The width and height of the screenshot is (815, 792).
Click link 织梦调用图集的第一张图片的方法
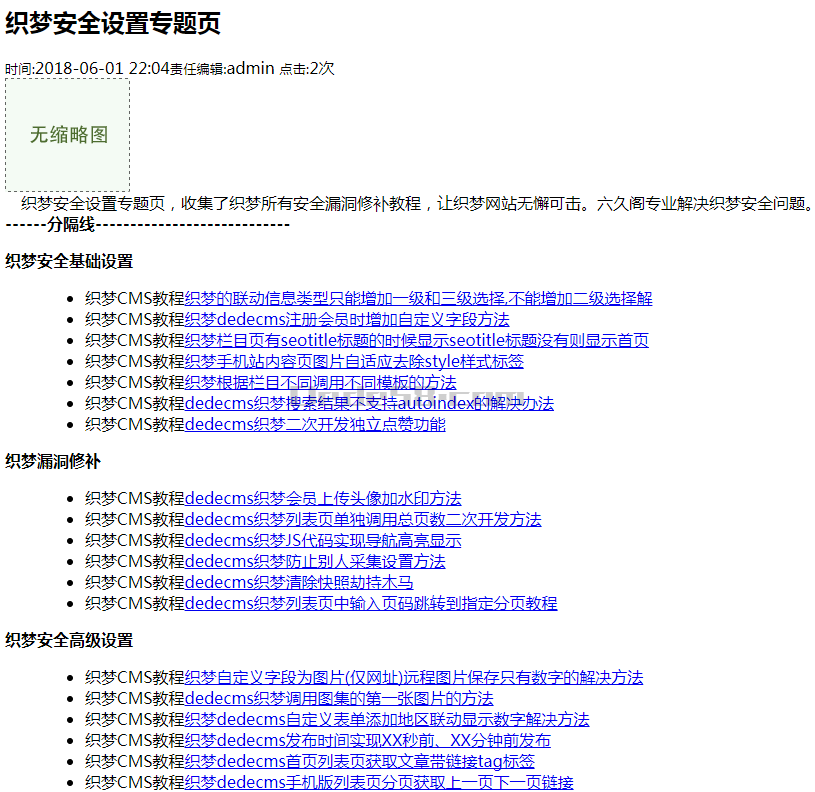[x=339, y=698]
